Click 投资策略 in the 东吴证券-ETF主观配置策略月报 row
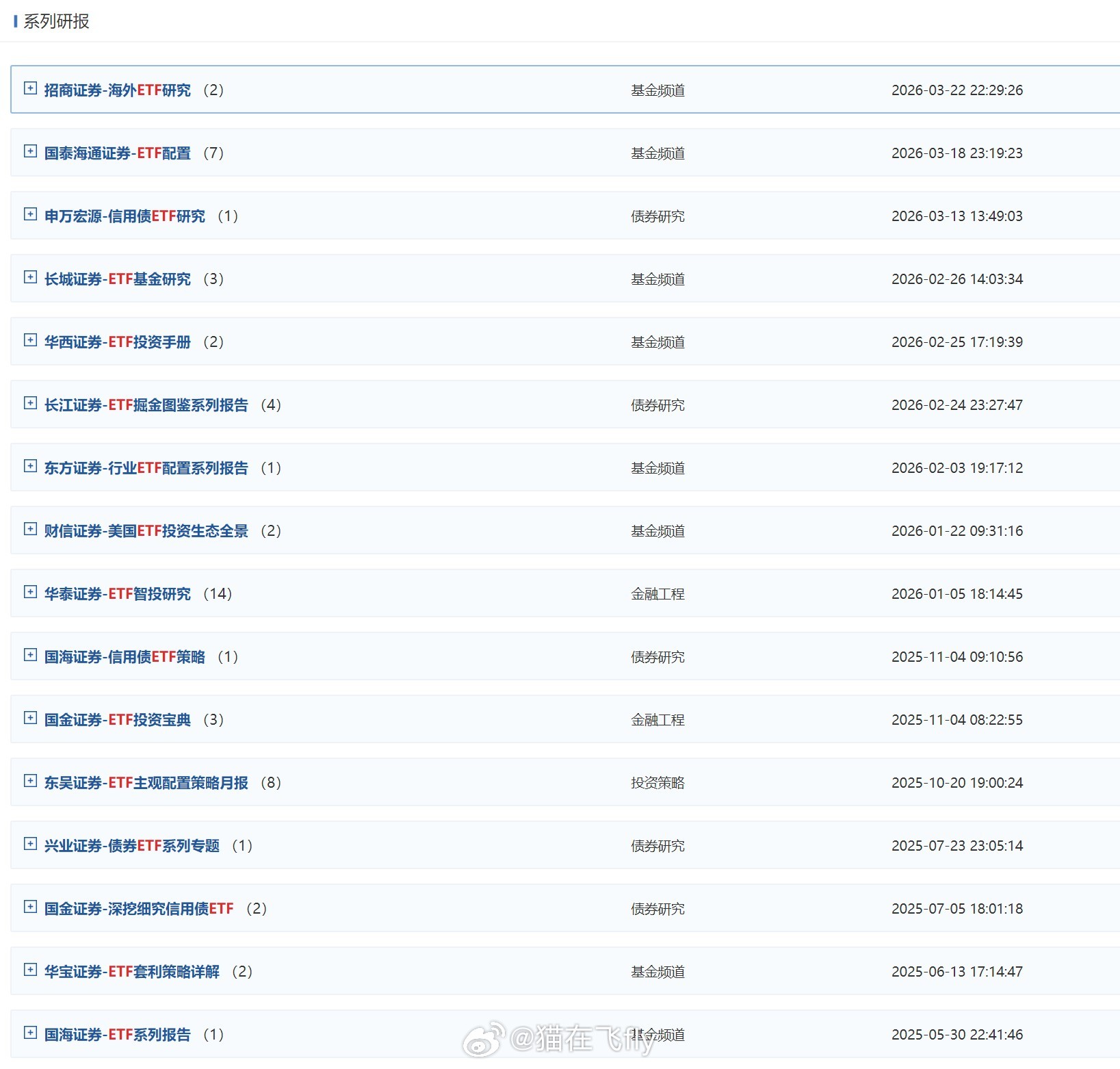The height and width of the screenshot is (1069, 1120). (657, 783)
